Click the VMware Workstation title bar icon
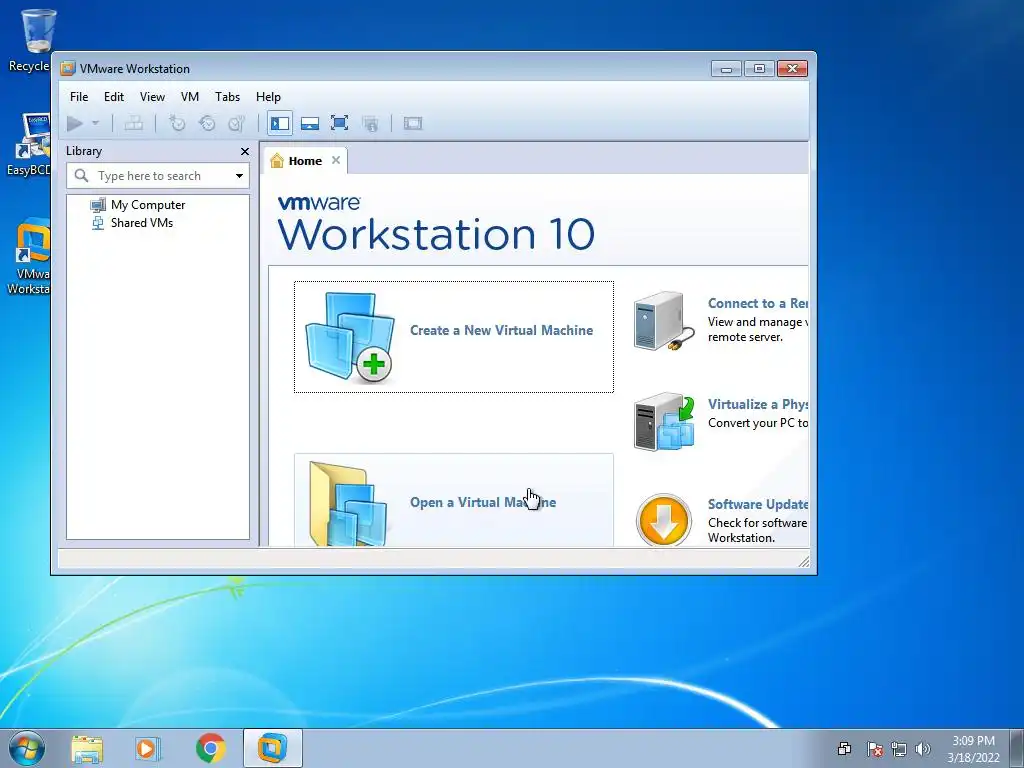 [x=67, y=69]
